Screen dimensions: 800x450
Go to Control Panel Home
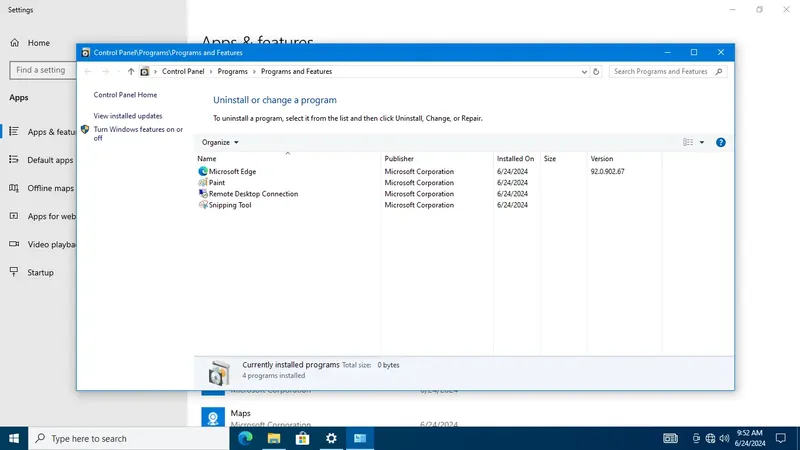click(125, 95)
